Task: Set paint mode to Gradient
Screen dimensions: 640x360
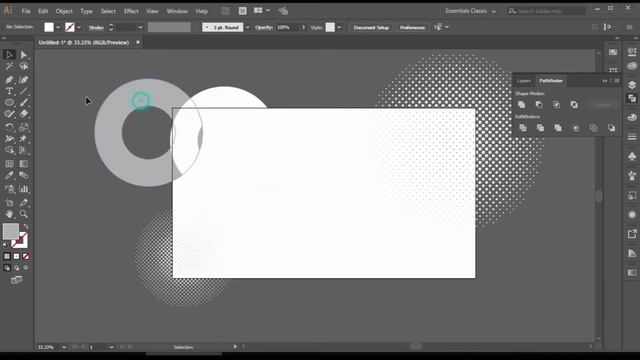Action: point(16,256)
